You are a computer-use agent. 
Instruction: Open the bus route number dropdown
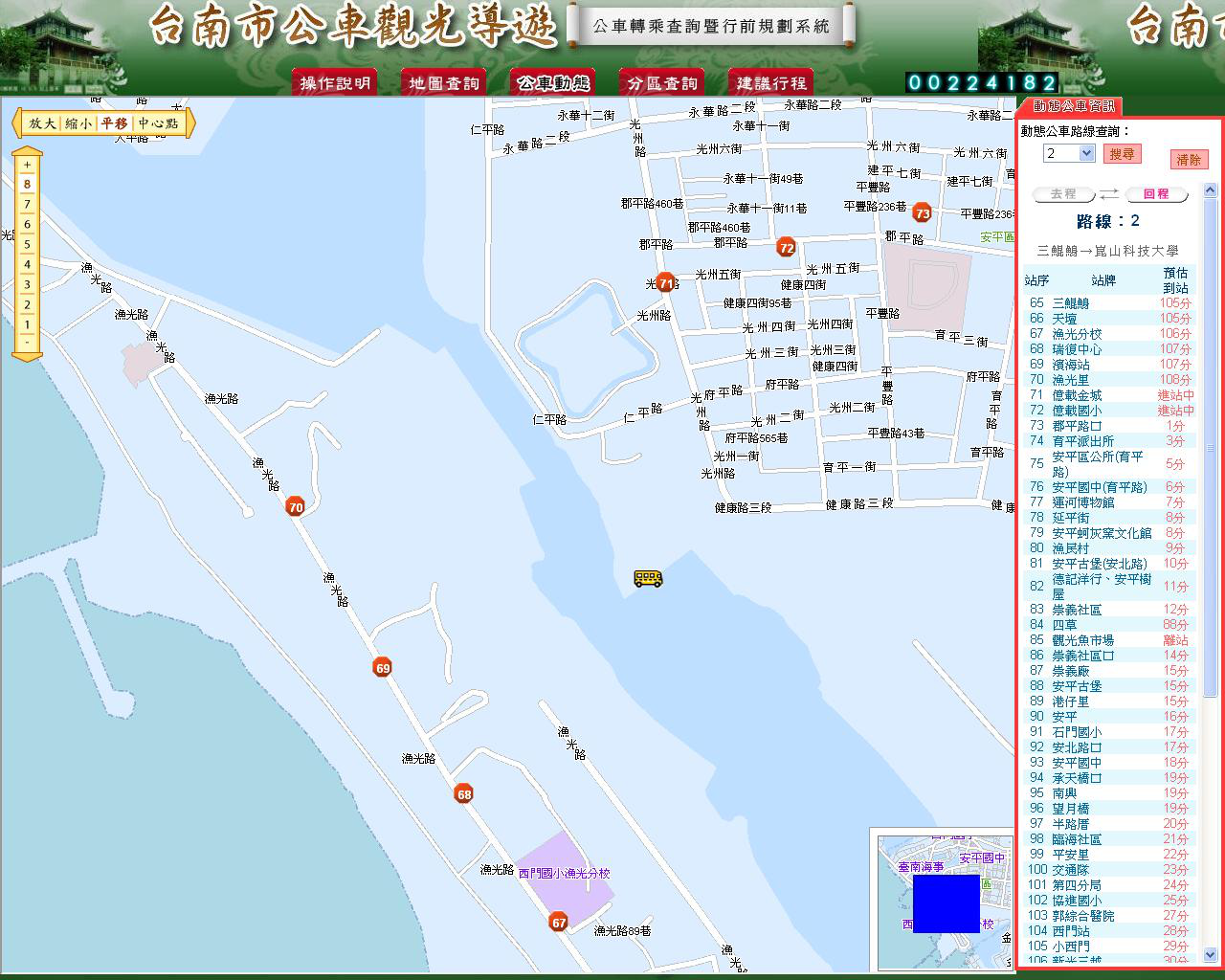coord(1086,153)
